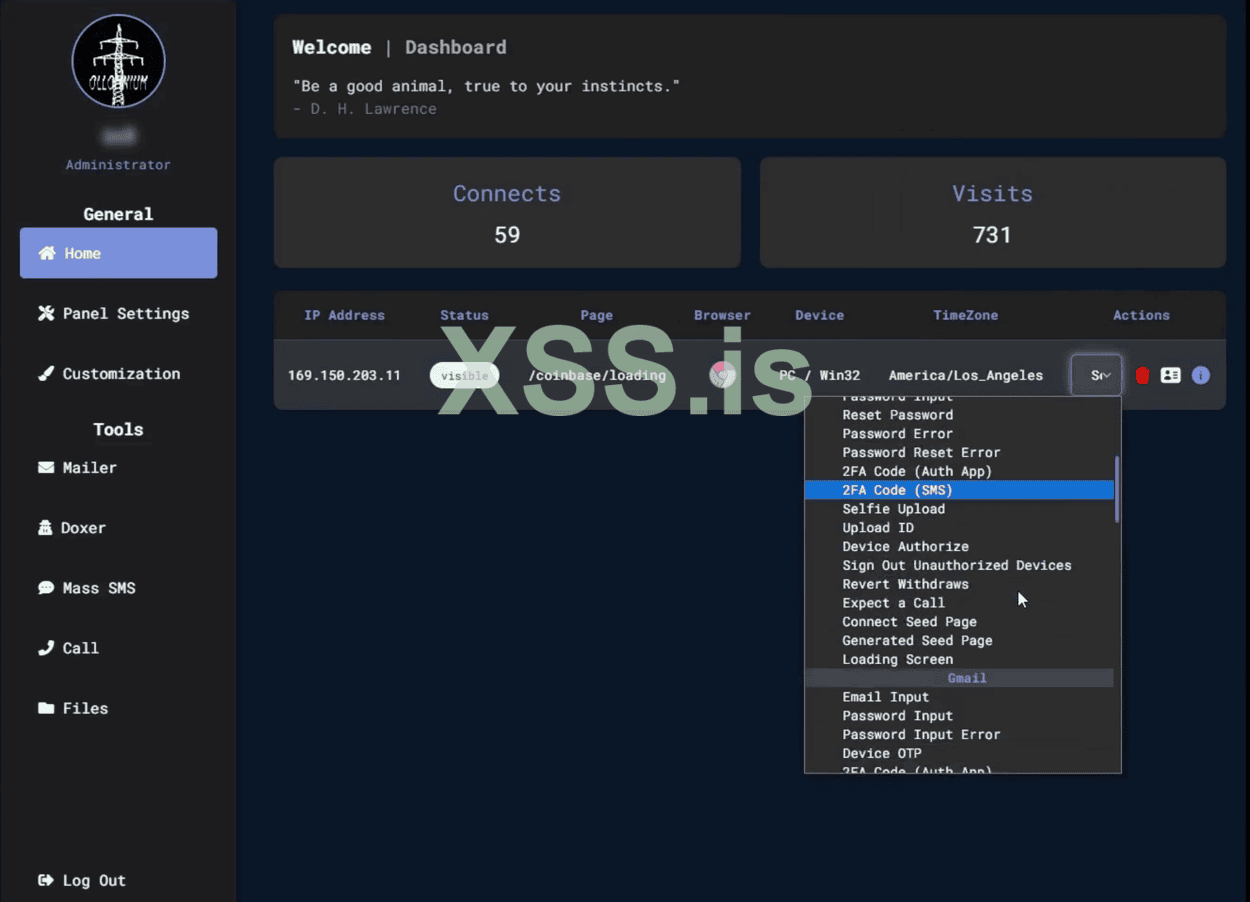Select Device Authorize option
The width and height of the screenshot is (1250, 902).
(905, 546)
